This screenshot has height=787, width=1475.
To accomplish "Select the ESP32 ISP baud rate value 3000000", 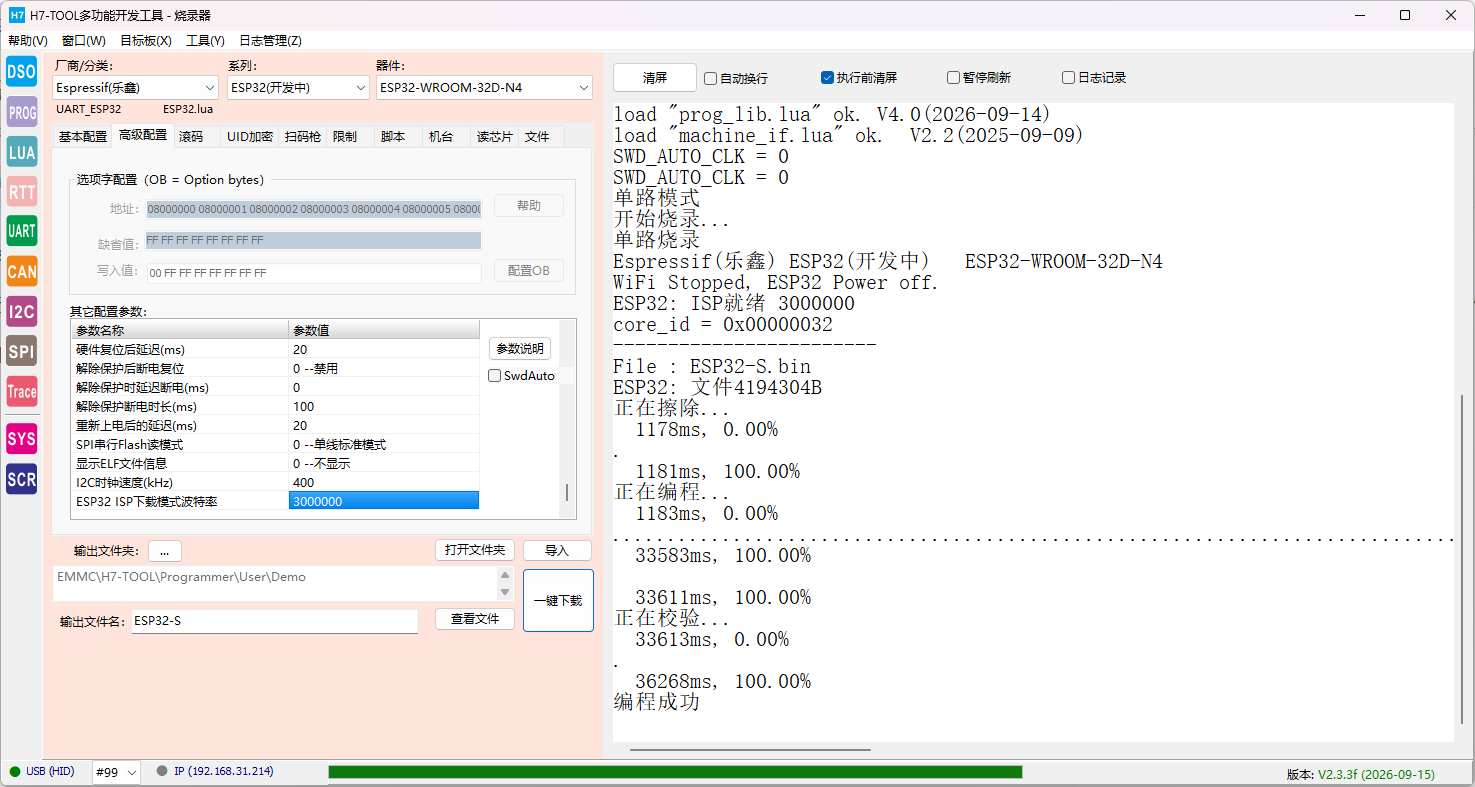I will [x=384, y=501].
